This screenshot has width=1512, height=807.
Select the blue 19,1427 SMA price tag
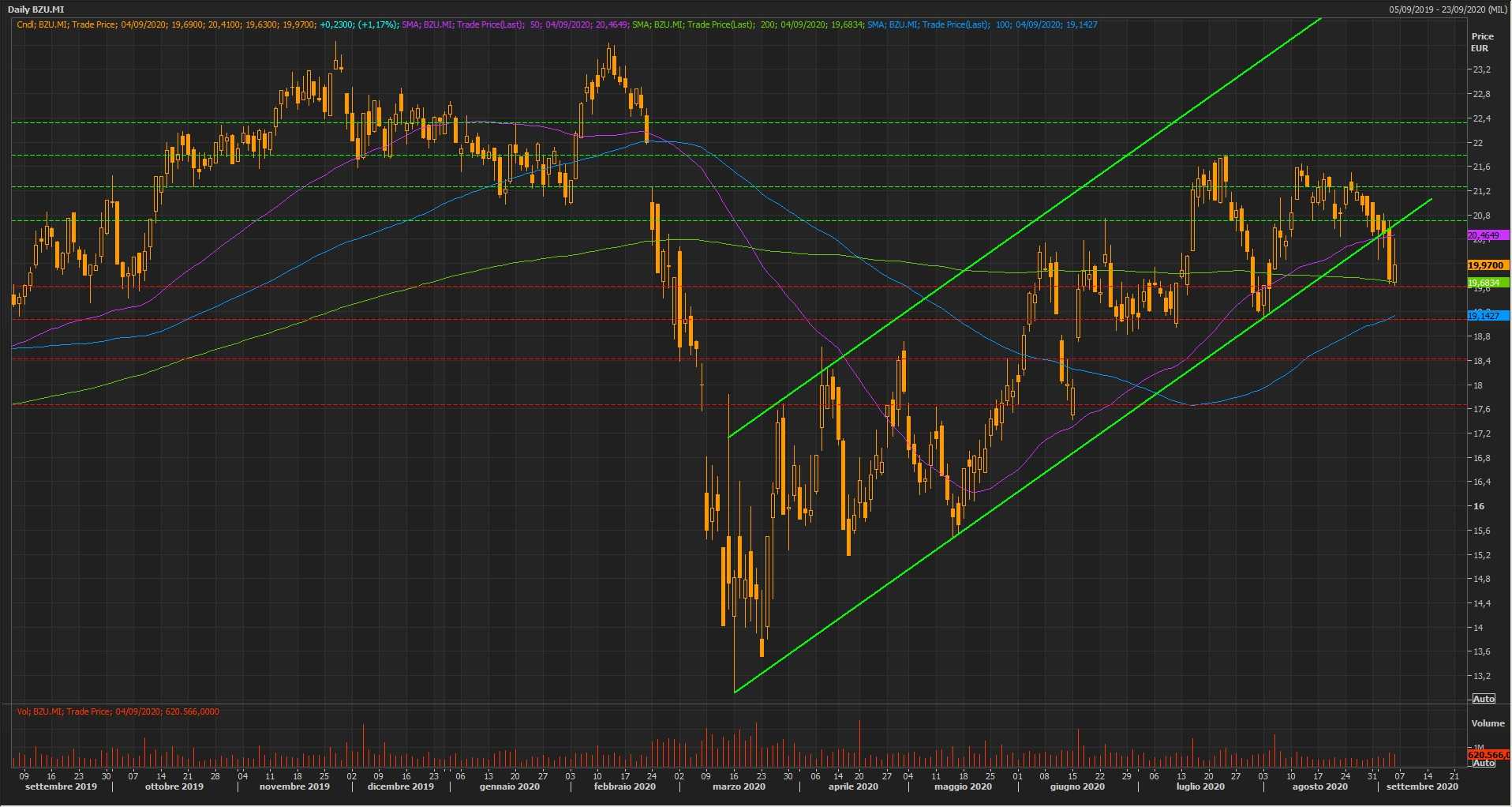1487,316
